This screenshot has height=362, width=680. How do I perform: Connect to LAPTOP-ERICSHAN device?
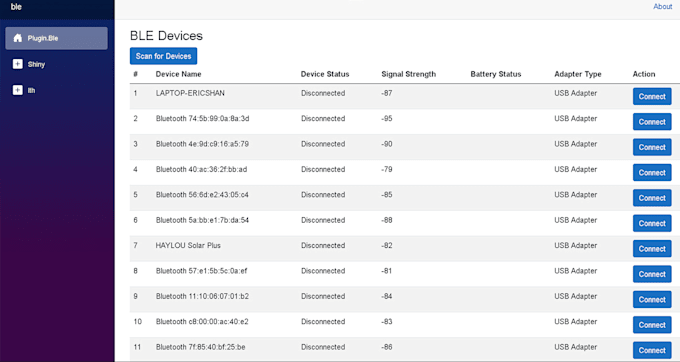point(652,96)
